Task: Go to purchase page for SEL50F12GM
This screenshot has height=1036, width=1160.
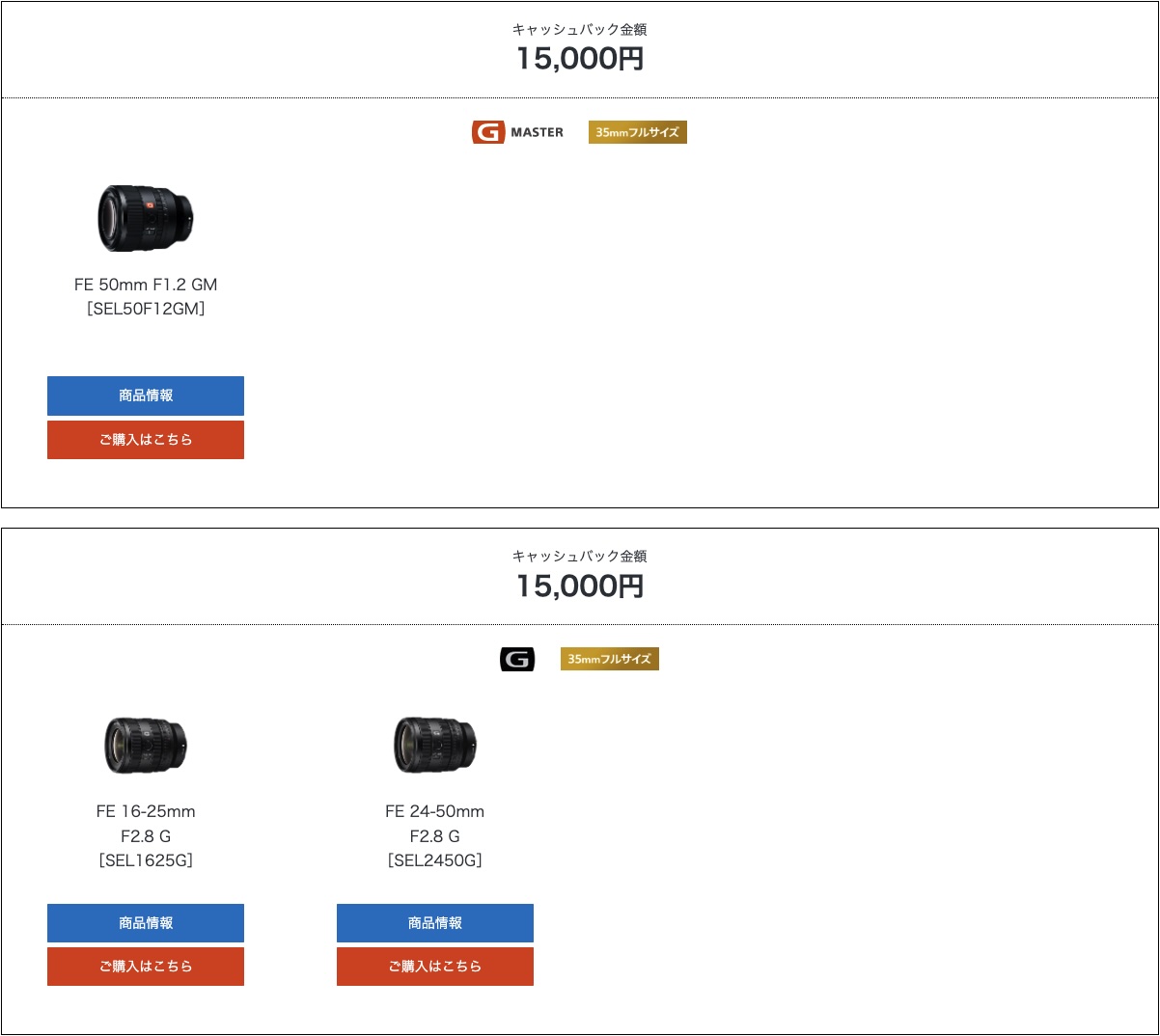Action: [146, 440]
